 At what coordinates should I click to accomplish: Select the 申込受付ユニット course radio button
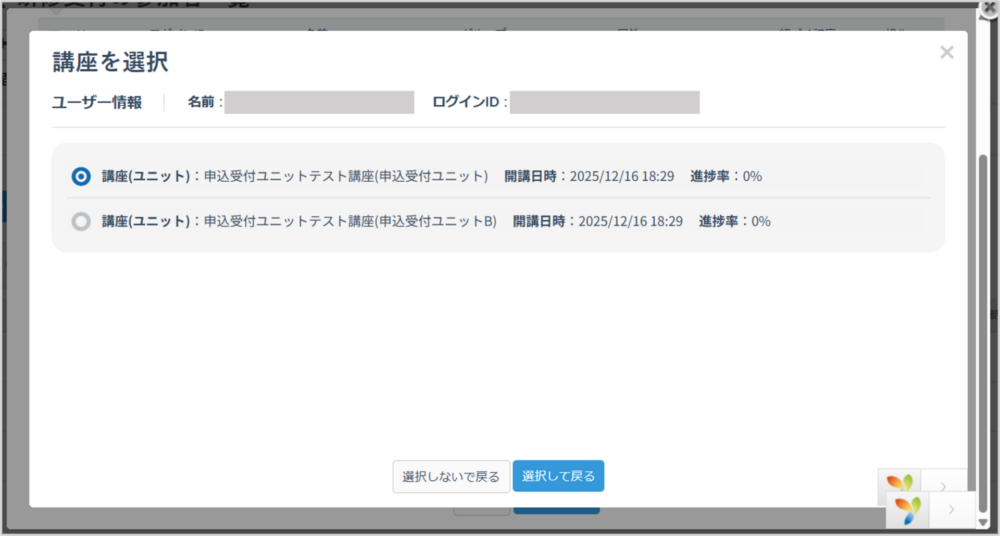pos(81,176)
